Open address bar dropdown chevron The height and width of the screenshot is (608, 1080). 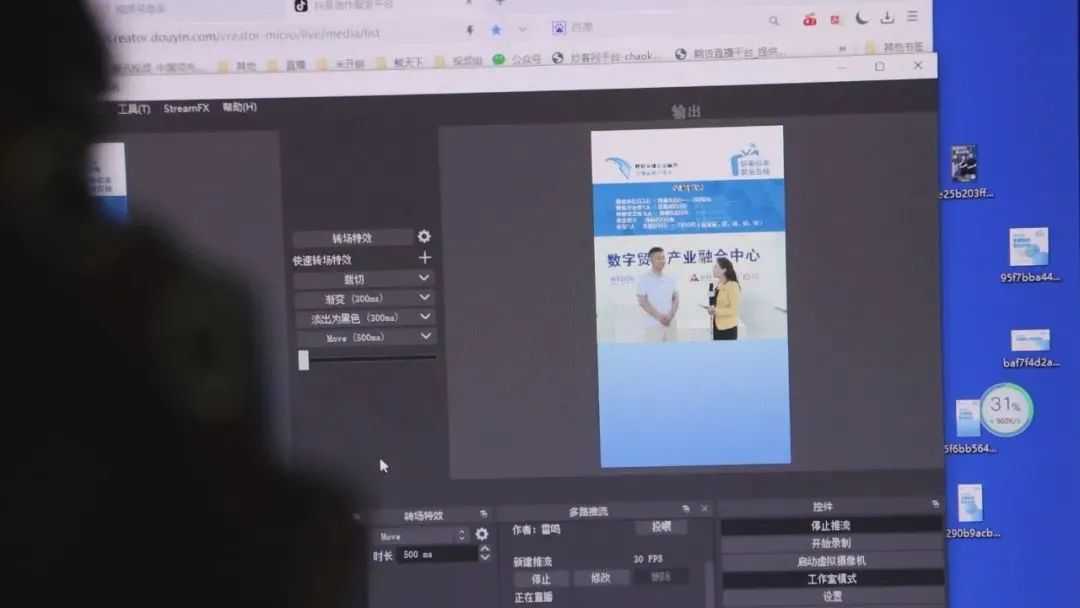coord(523,29)
